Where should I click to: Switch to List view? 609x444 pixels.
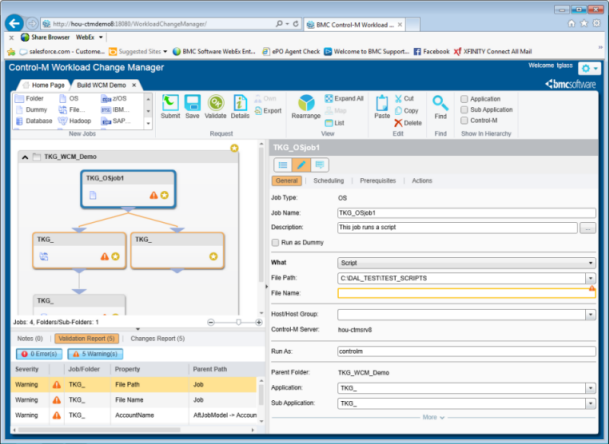(x=335, y=123)
